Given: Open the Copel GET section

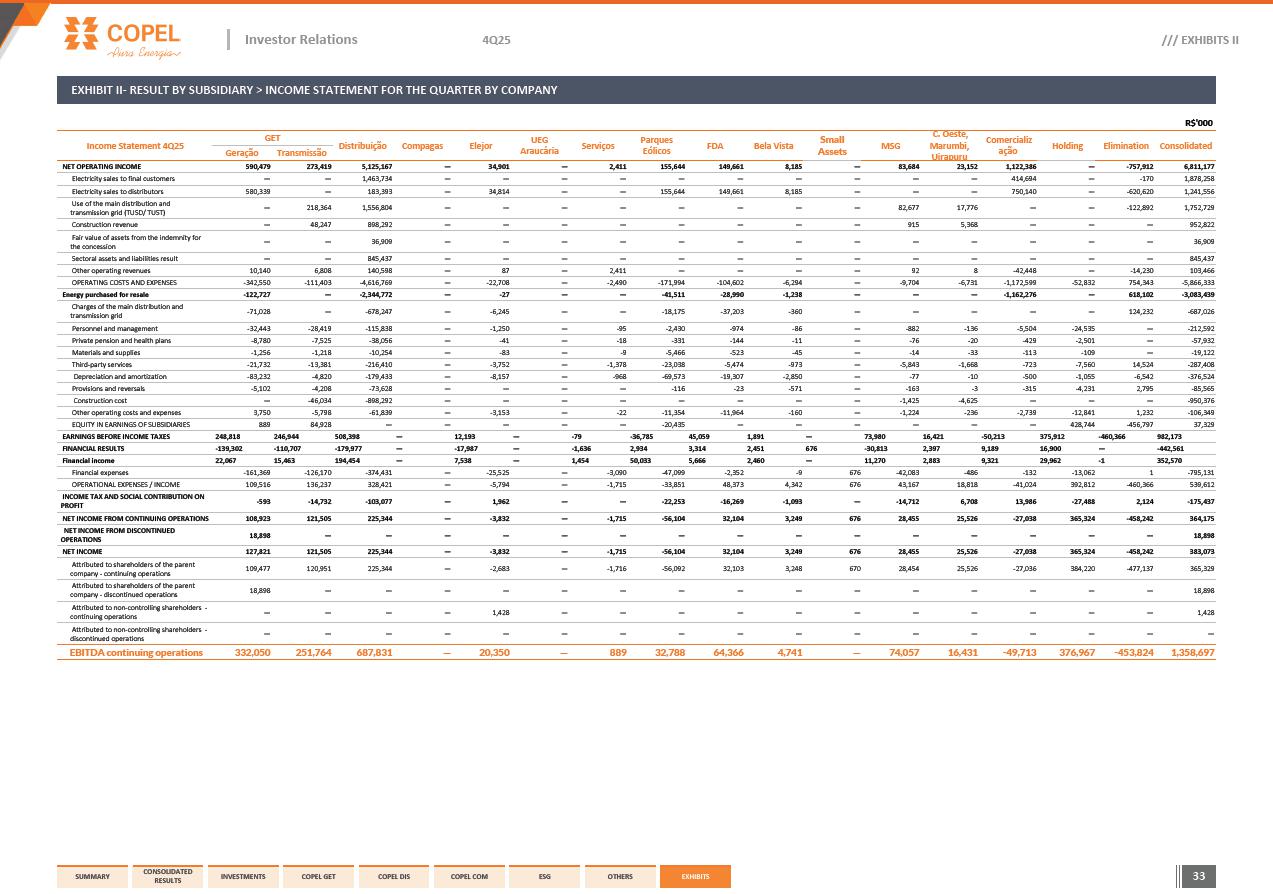Looking at the screenshot, I should tap(318, 876).
